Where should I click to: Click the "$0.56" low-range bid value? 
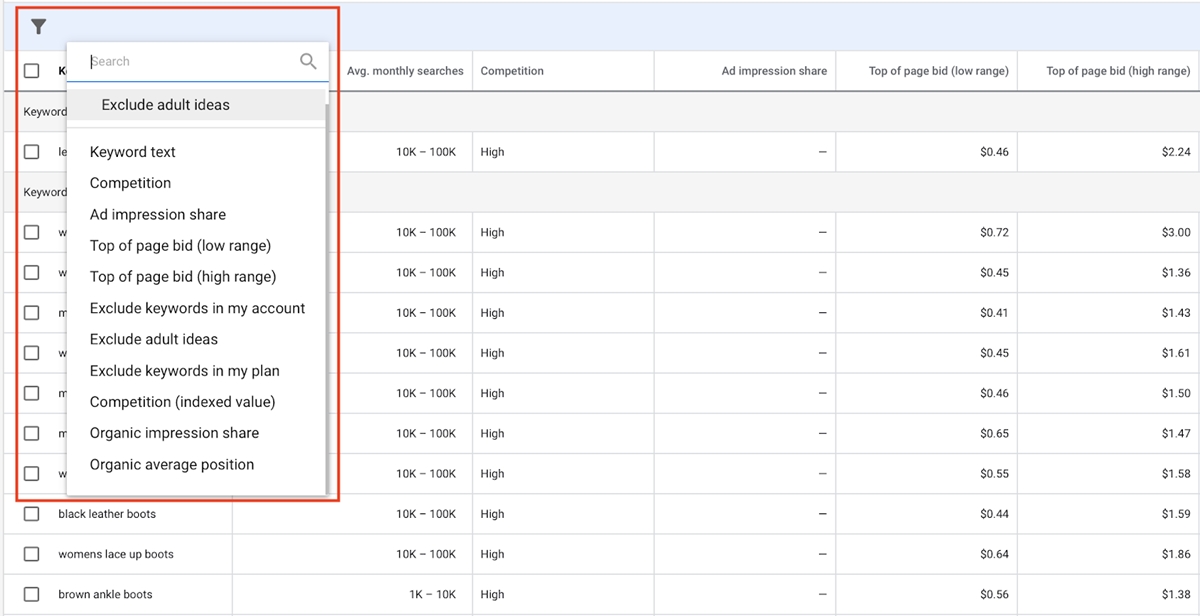click(x=994, y=594)
